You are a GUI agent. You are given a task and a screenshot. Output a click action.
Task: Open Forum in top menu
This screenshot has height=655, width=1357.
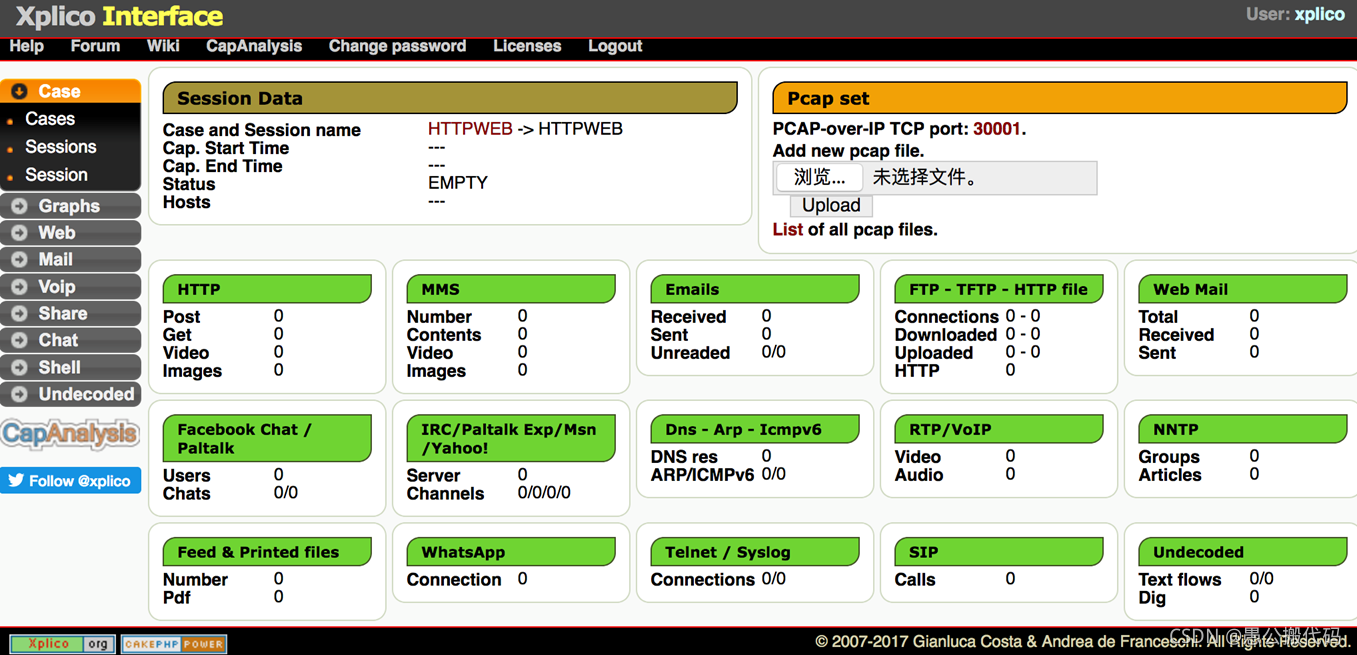[x=95, y=46]
